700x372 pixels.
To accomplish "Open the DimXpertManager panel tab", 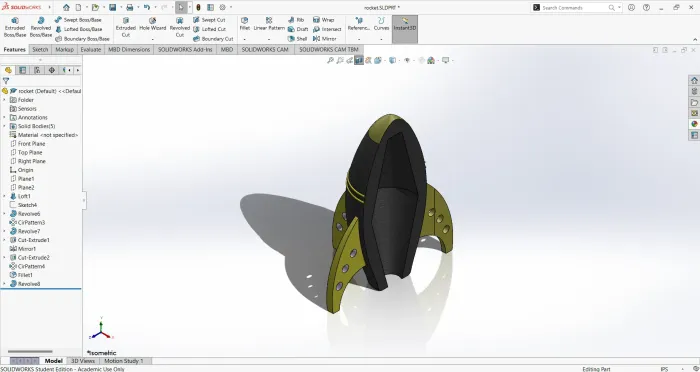I will click(x=52, y=70).
